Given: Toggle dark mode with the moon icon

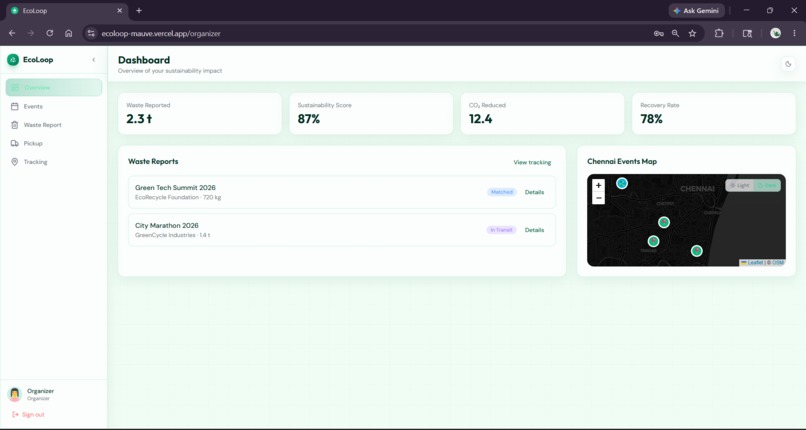Looking at the screenshot, I should pos(788,64).
